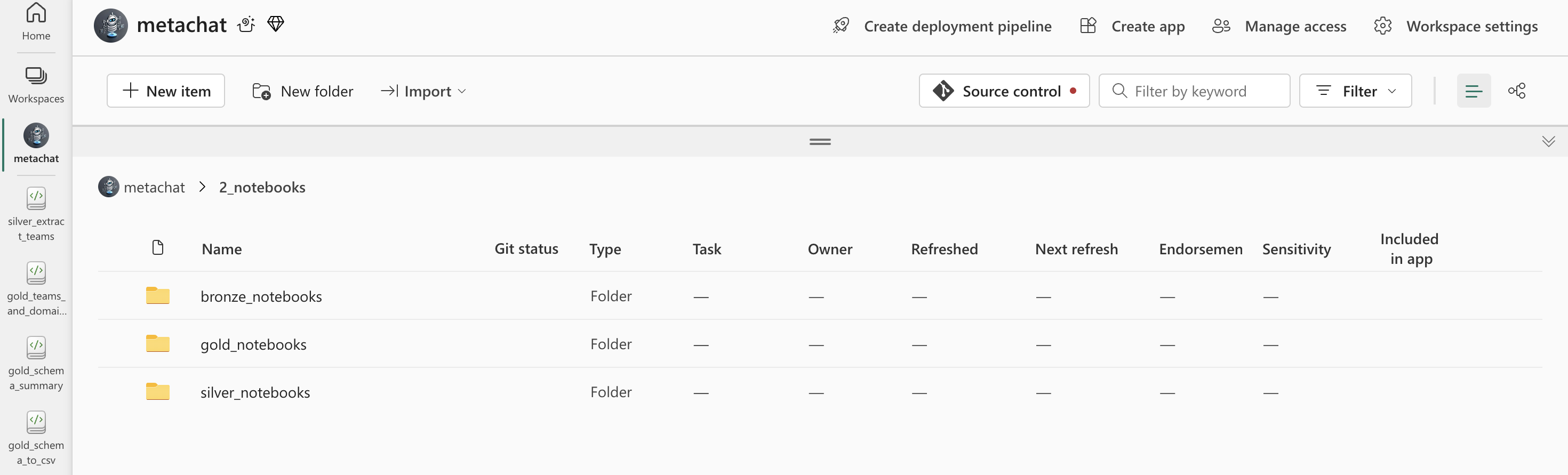This screenshot has height=475, width=1568.
Task: Click the New folder button
Action: click(302, 91)
